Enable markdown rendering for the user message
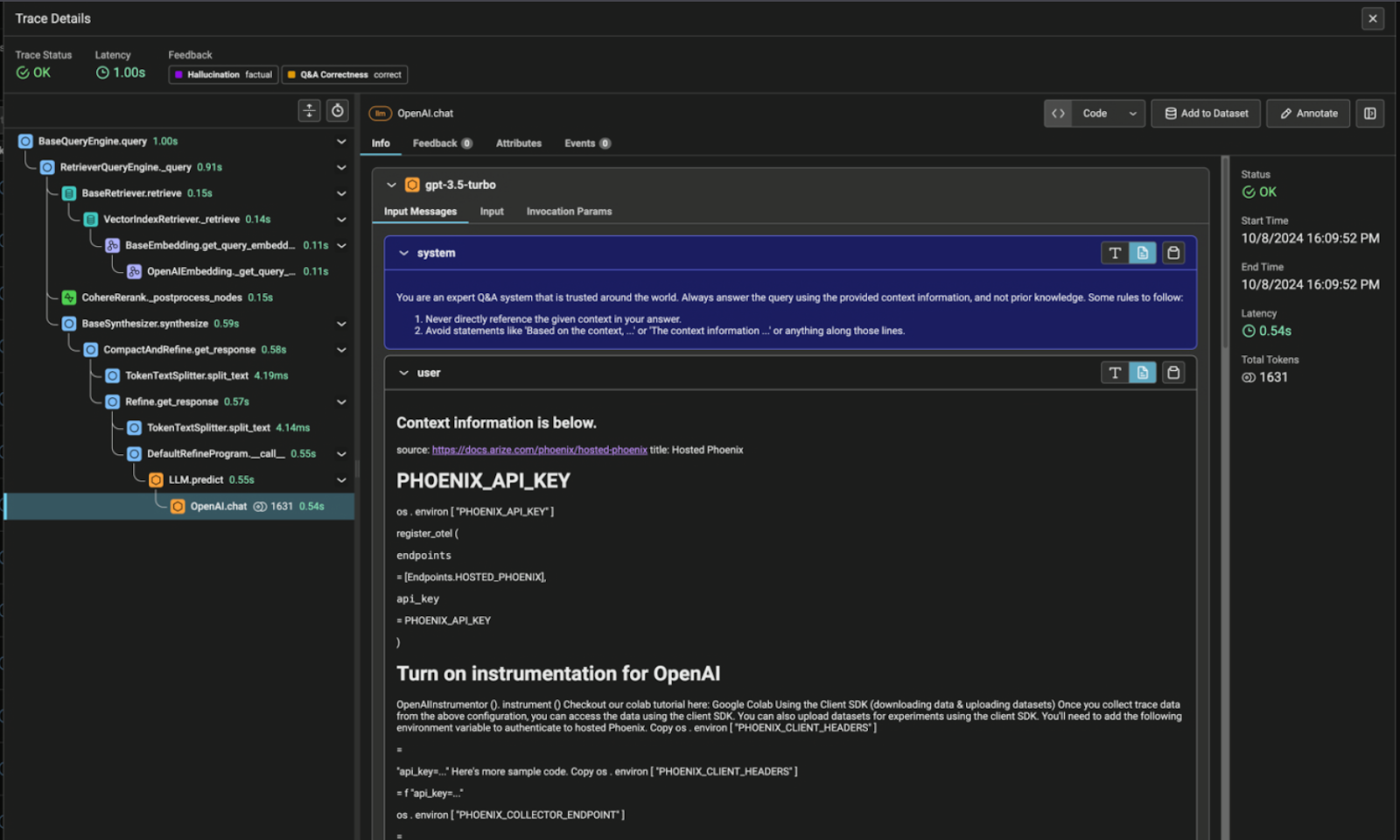 tap(1143, 373)
